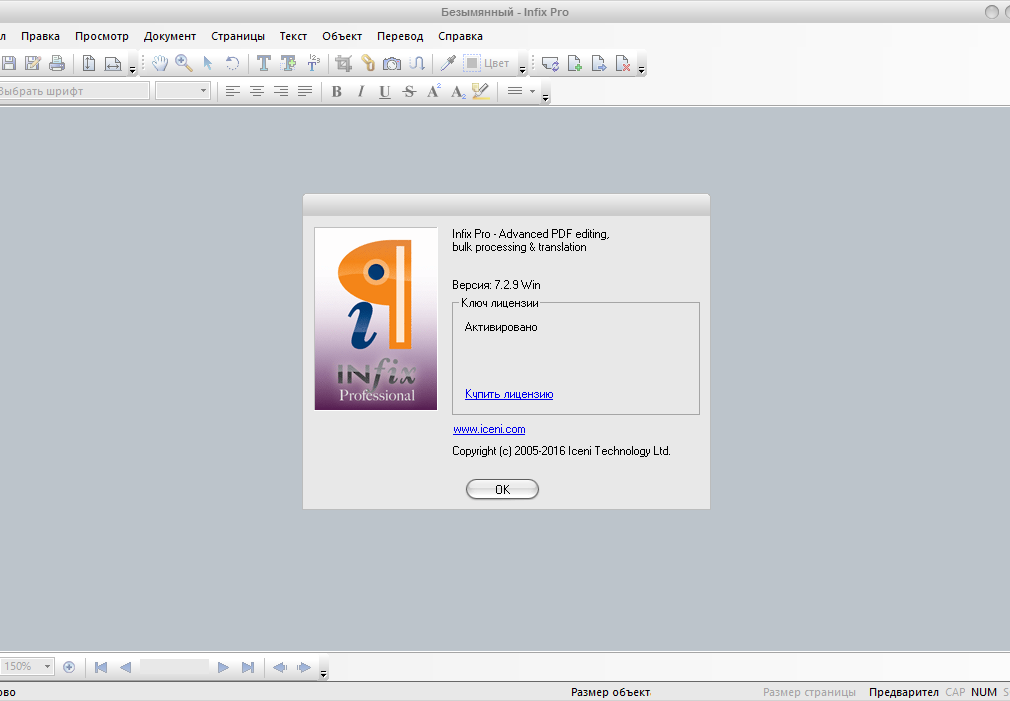Open the Перевод menu

tap(400, 36)
